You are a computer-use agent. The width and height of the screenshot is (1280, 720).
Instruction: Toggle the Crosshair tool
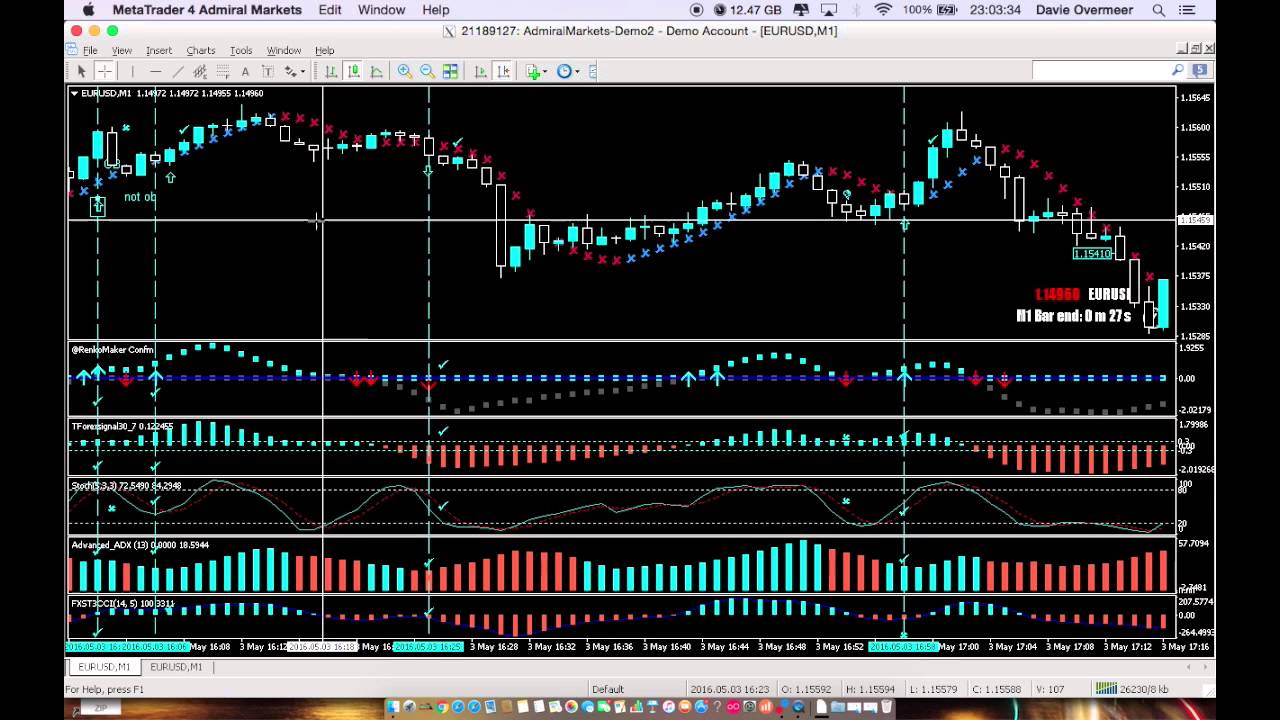point(104,71)
